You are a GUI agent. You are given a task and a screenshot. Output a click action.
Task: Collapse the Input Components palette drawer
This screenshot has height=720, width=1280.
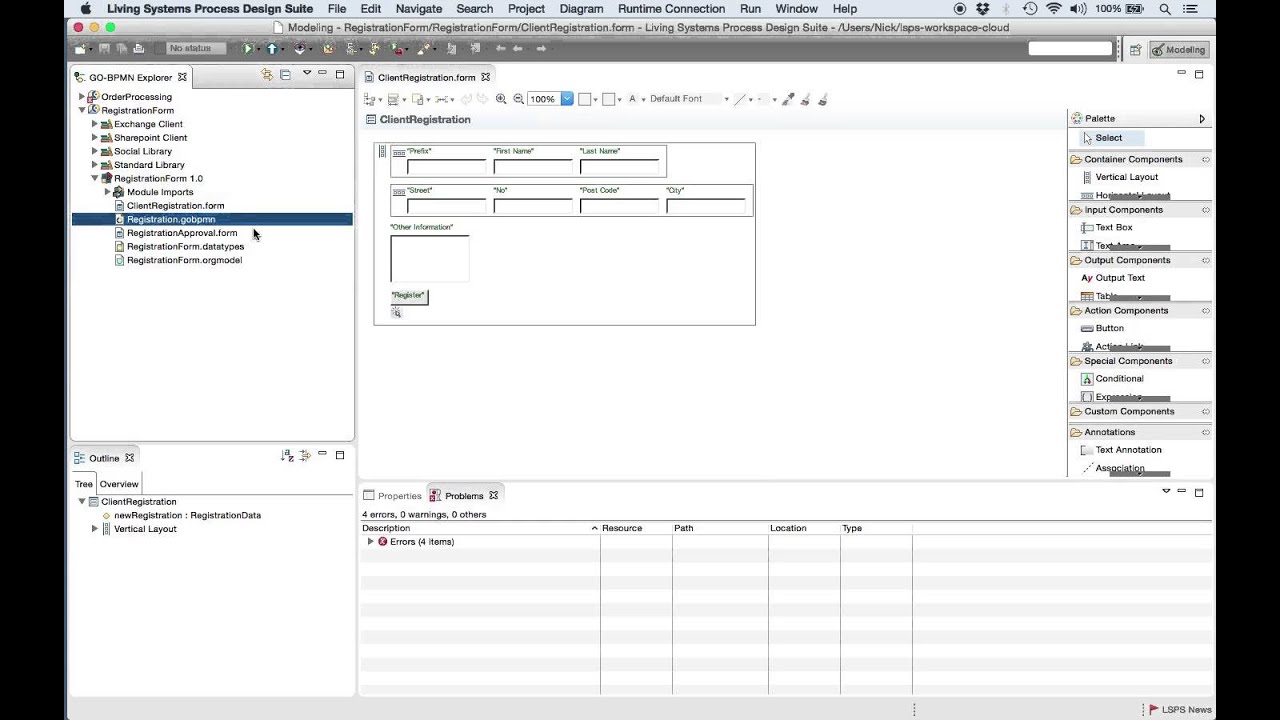point(1205,210)
